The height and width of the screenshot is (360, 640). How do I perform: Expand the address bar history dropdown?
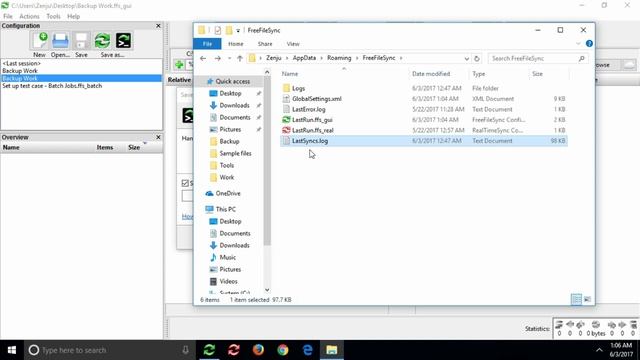tap(467, 58)
